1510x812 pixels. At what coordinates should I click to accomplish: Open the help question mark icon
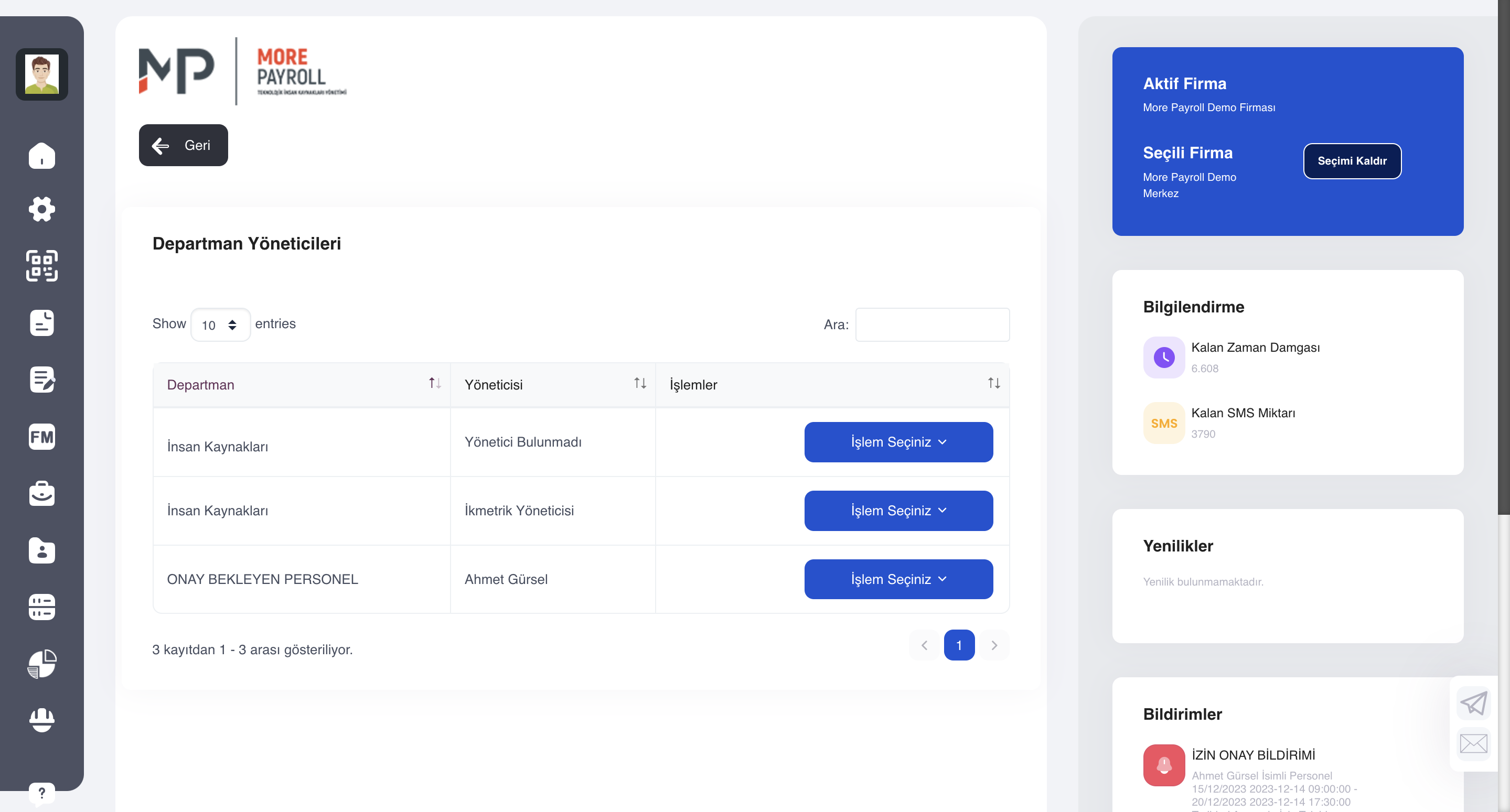[41, 793]
